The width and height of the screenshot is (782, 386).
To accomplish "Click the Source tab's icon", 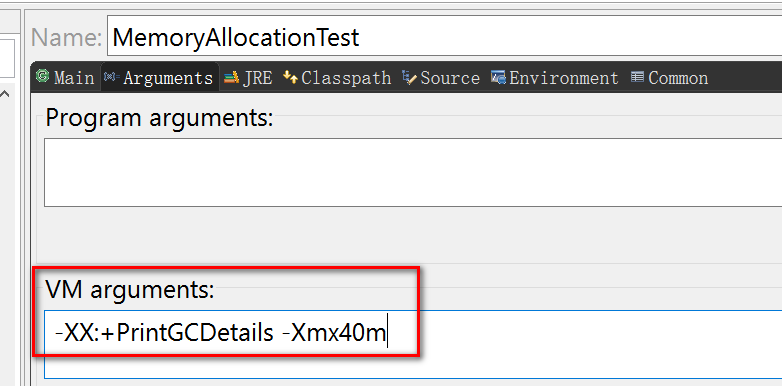I will [x=409, y=77].
